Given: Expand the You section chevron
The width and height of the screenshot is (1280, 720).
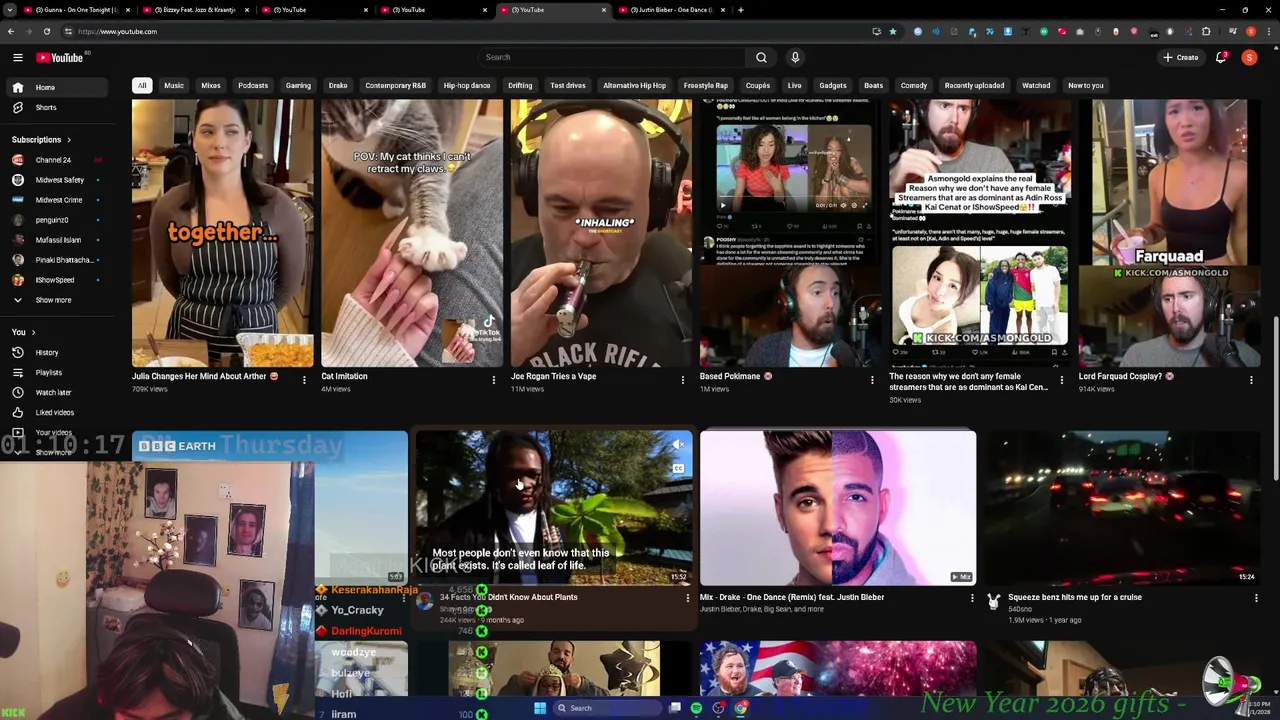Looking at the screenshot, I should click(x=33, y=332).
